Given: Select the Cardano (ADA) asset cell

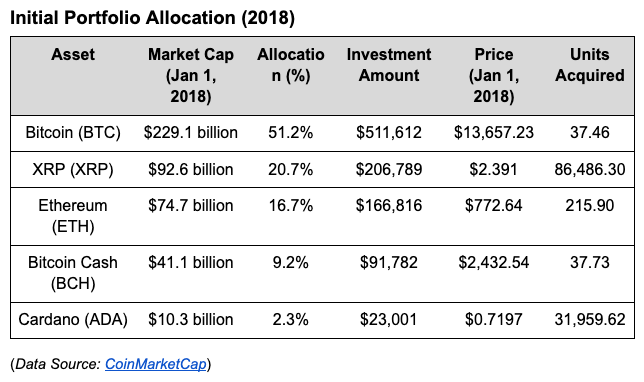Looking at the screenshot, I should (73, 319).
